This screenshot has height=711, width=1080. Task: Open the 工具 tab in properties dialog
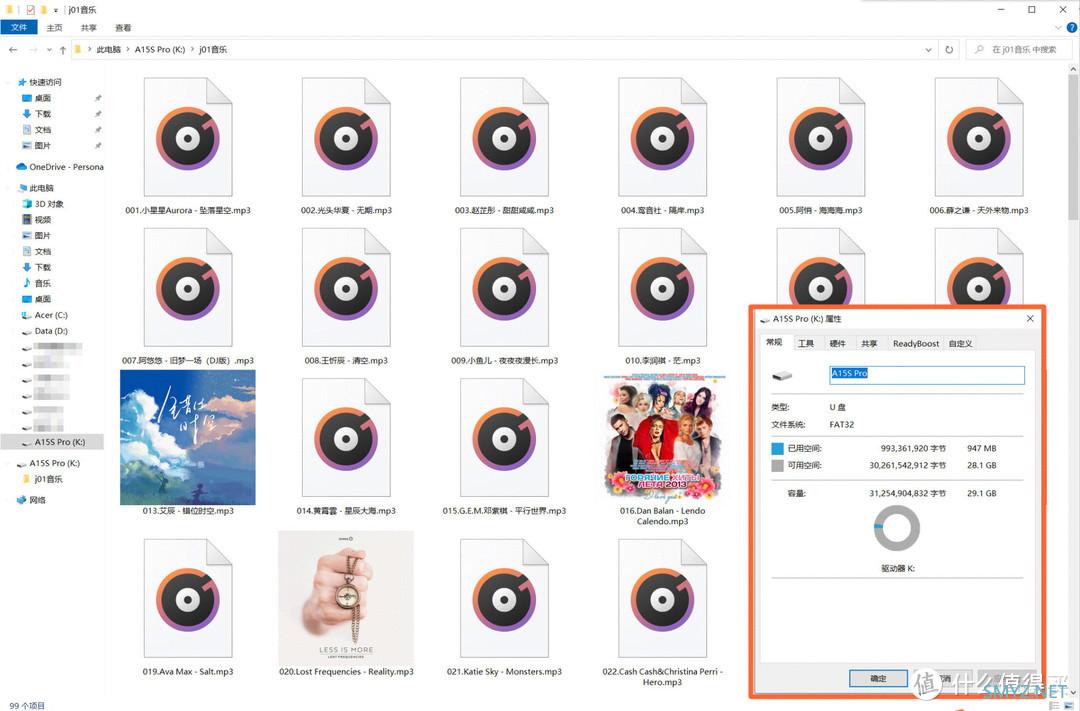805,343
